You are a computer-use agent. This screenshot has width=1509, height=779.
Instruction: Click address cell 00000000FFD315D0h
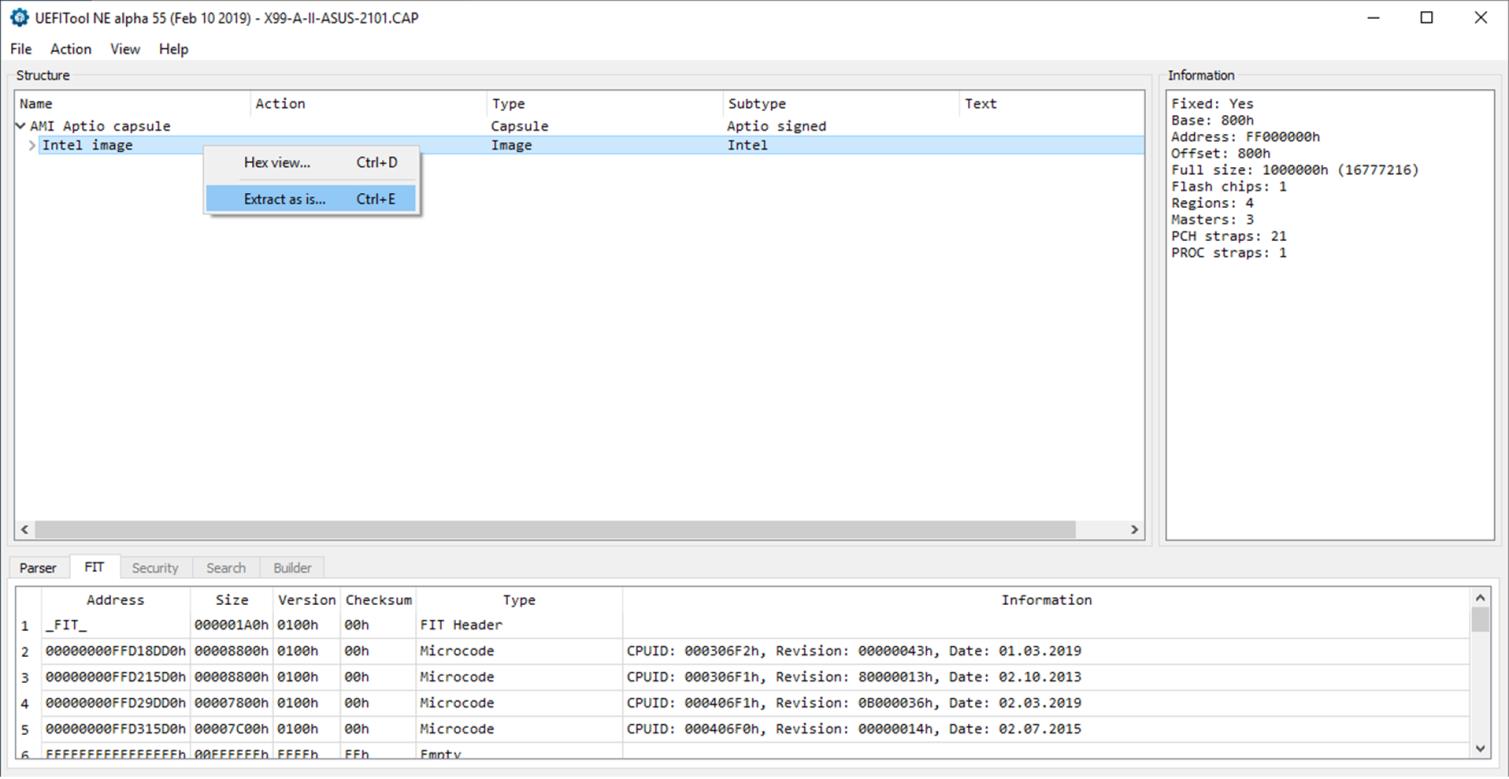click(116, 729)
